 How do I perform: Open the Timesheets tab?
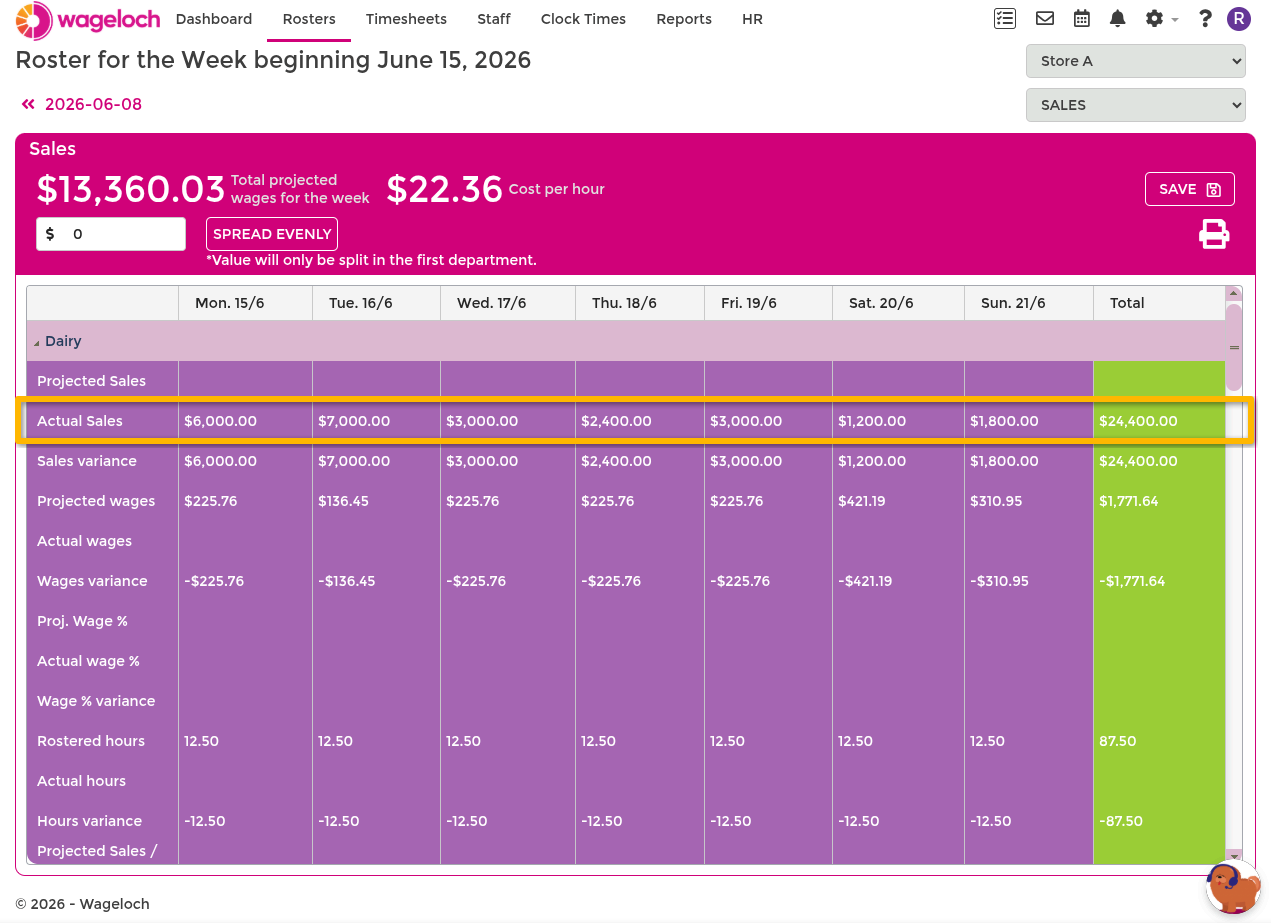[406, 19]
